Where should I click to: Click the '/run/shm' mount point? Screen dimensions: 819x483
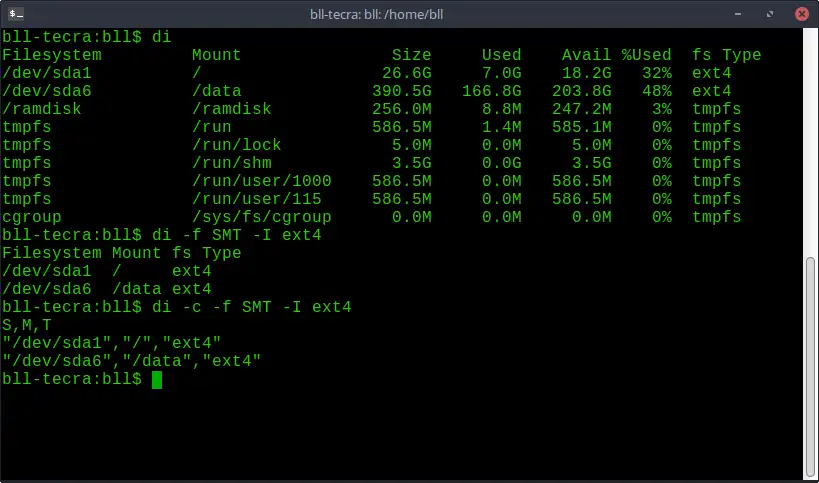pyautogui.click(x=231, y=163)
